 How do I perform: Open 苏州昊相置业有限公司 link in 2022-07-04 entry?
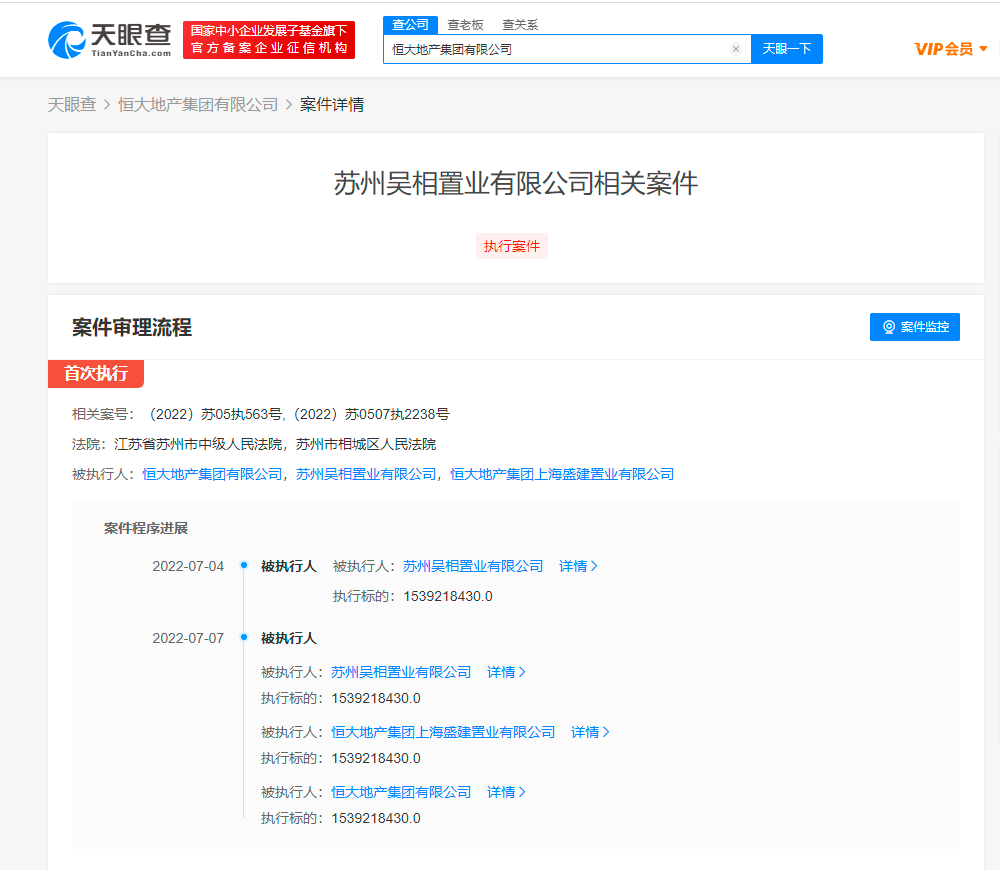tap(473, 566)
